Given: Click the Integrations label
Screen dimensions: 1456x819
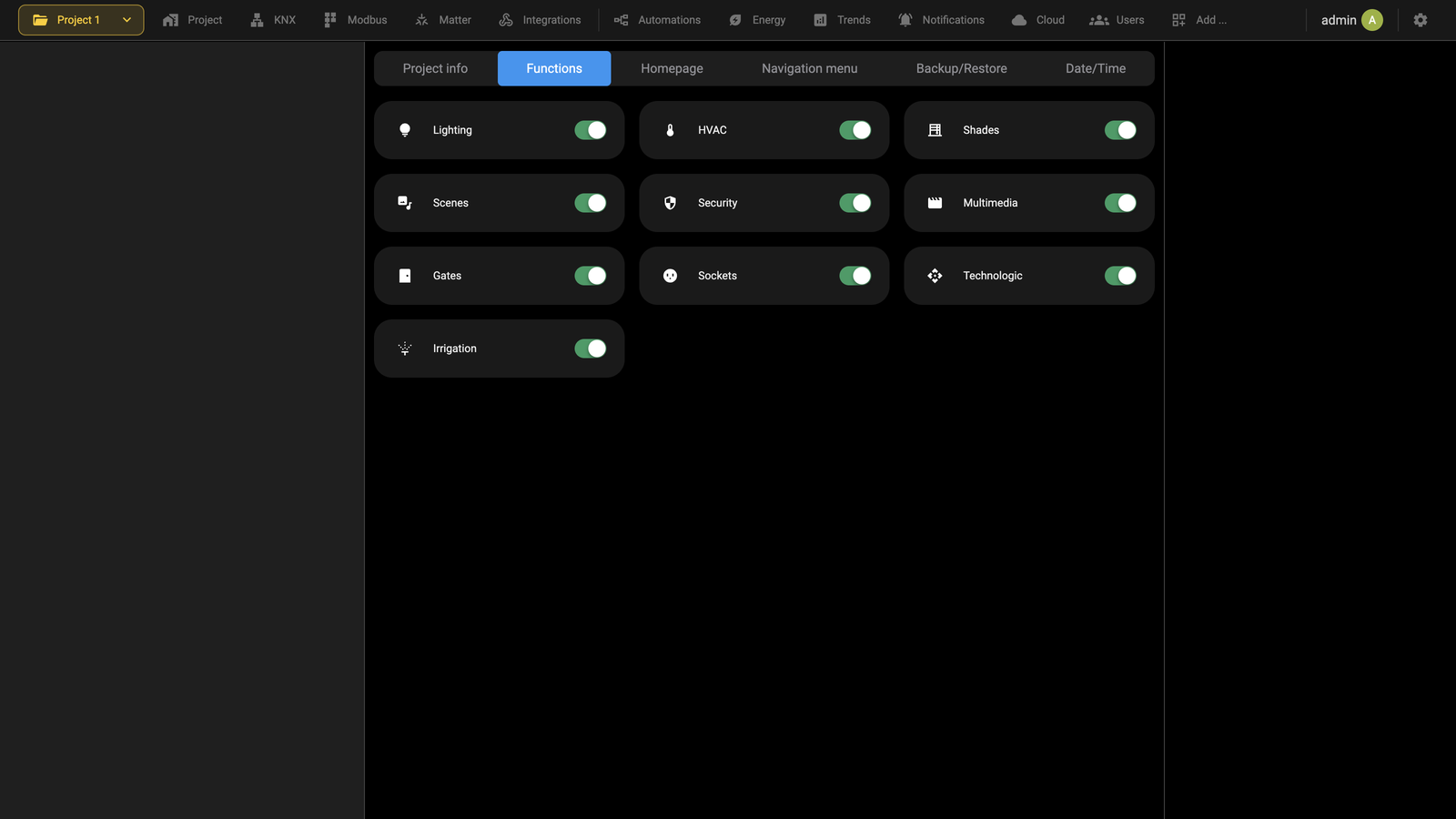Looking at the screenshot, I should click(551, 20).
